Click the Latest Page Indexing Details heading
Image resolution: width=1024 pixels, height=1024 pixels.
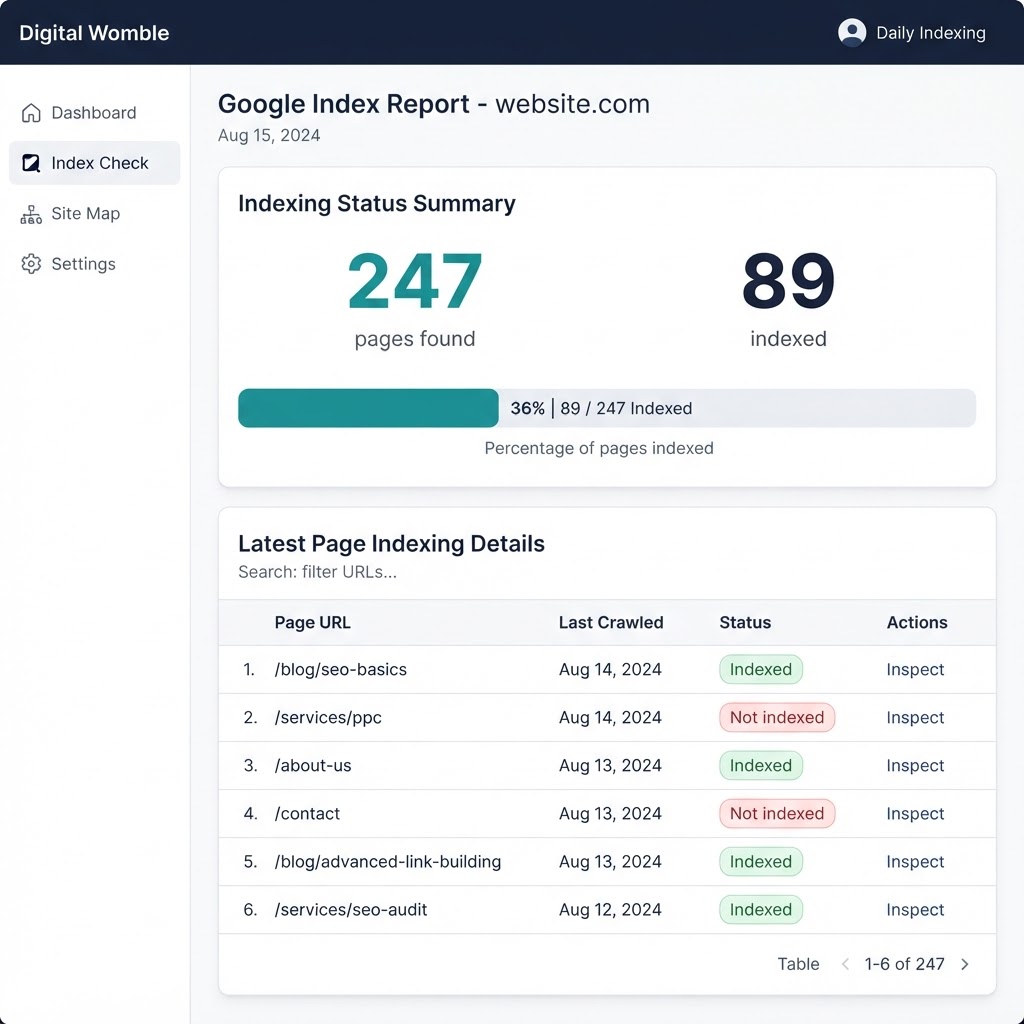pos(391,543)
